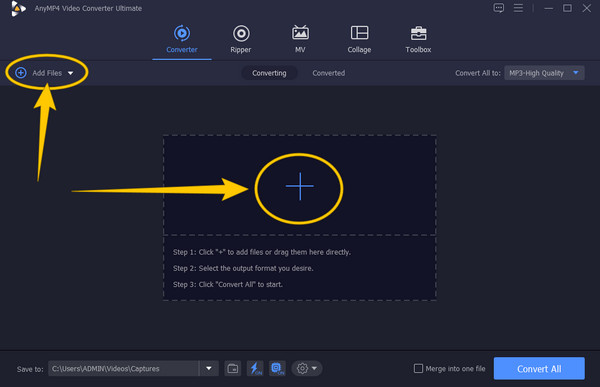Click the Add Files plus icon
The width and height of the screenshot is (600, 387).
click(21, 73)
